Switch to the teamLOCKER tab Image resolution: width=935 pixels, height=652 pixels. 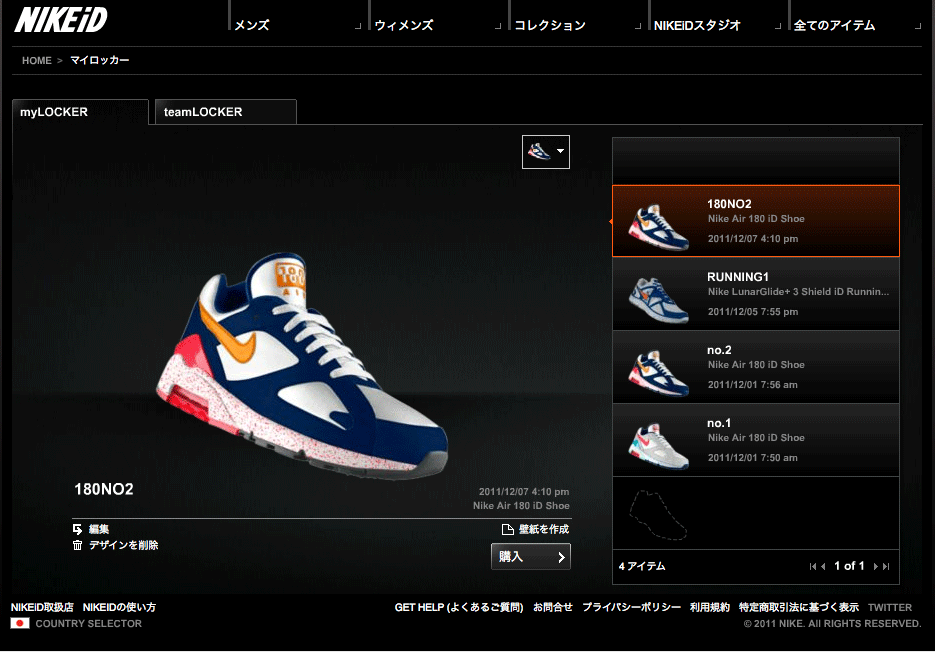225,112
